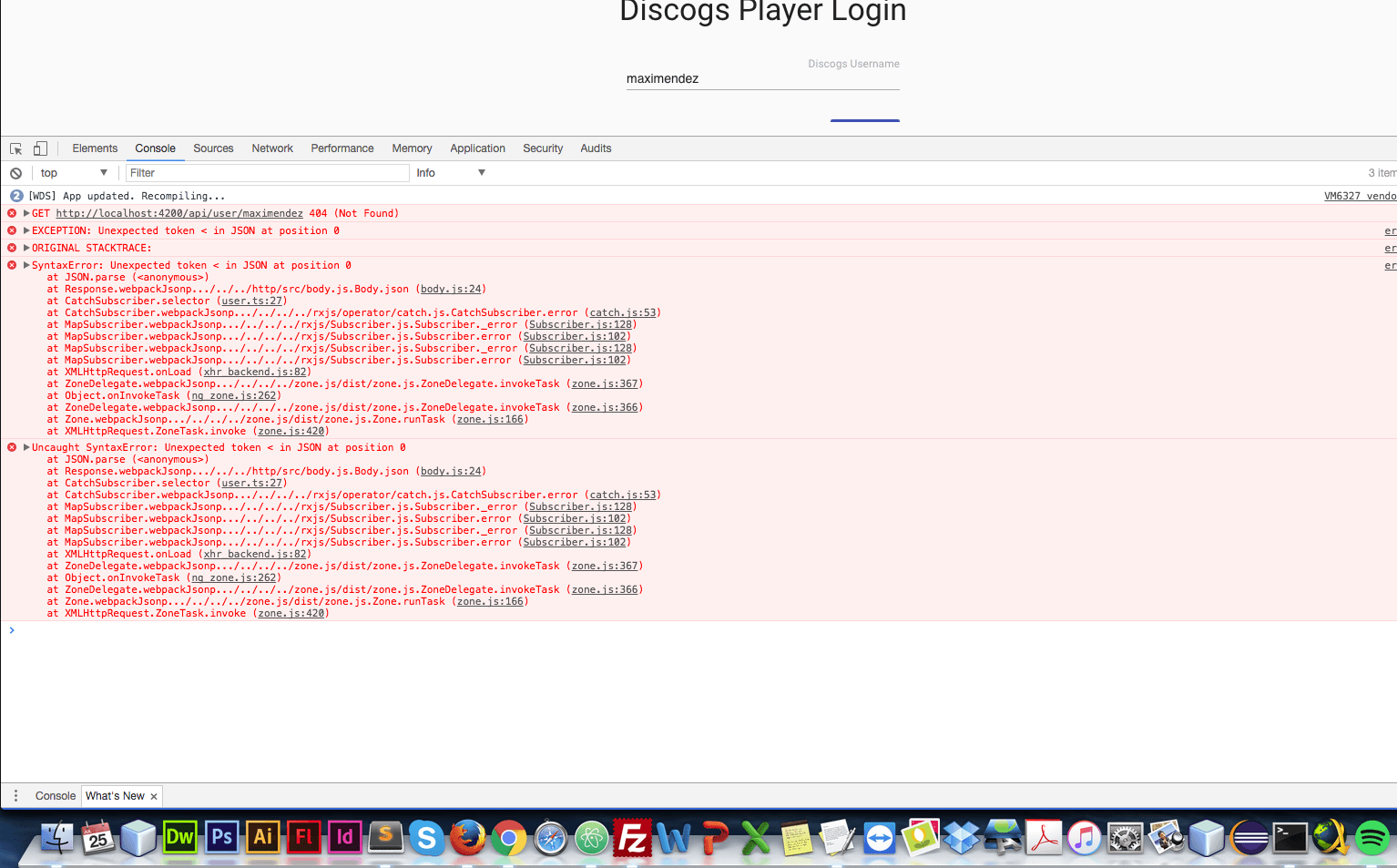1397x868 pixels.
Task: Switch to the Memory tab
Action: 412,148
